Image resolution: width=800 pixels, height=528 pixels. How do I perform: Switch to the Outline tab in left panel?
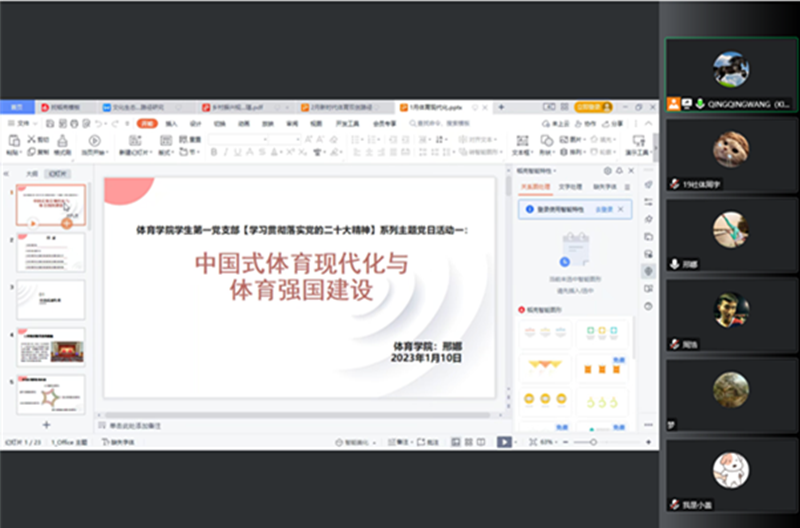coord(32,174)
